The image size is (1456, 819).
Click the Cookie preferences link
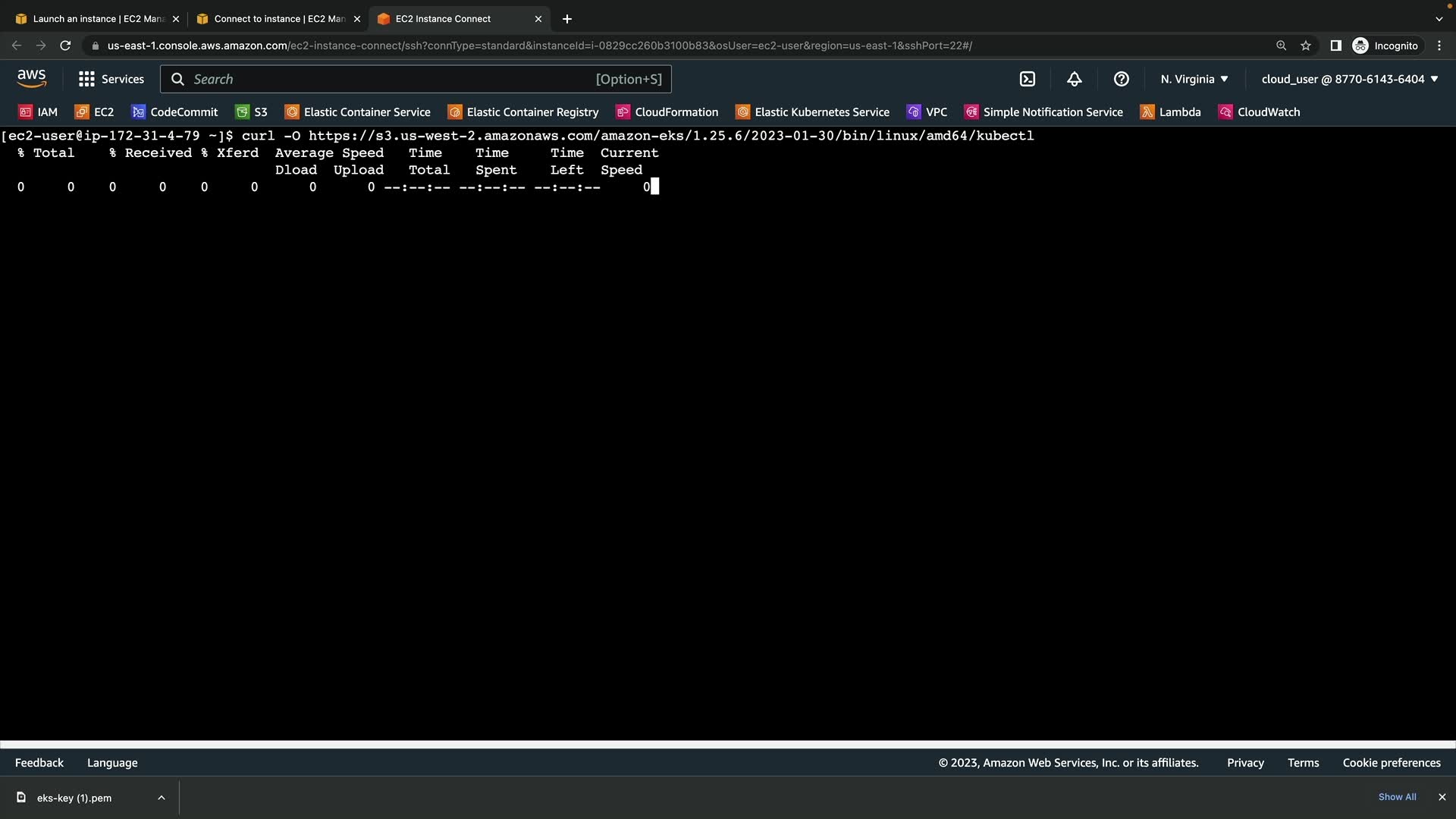click(1392, 763)
